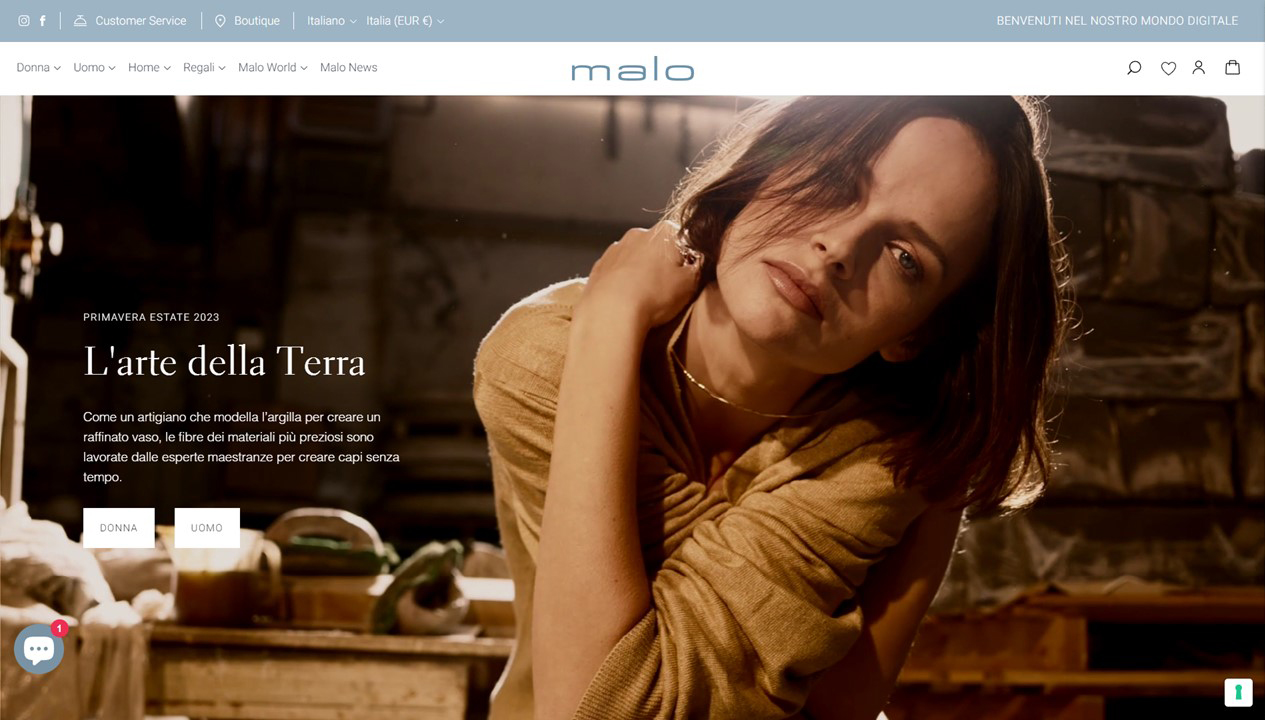Click the Boutique location pin icon
Image resolution: width=1265 pixels, height=720 pixels.
(220, 20)
